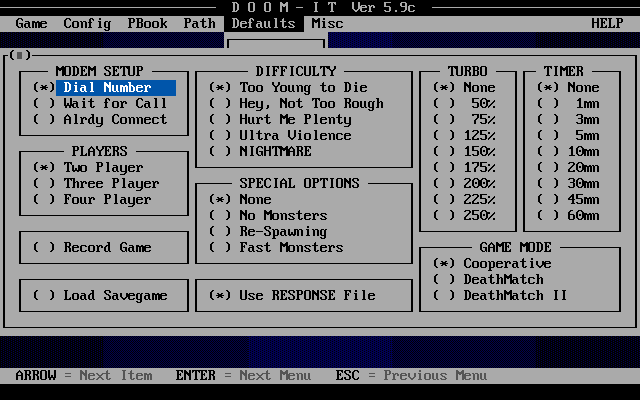This screenshot has width=640, height=400.
Task: Close the dialog using the window close box
Action: (x=20, y=55)
